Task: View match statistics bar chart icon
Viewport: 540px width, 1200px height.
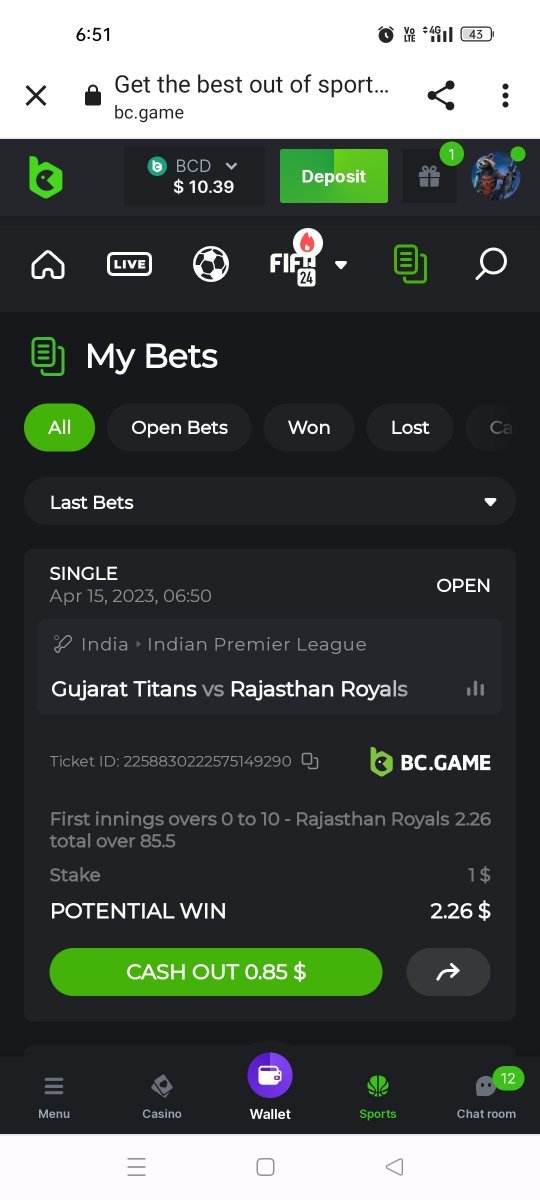Action: [475, 688]
